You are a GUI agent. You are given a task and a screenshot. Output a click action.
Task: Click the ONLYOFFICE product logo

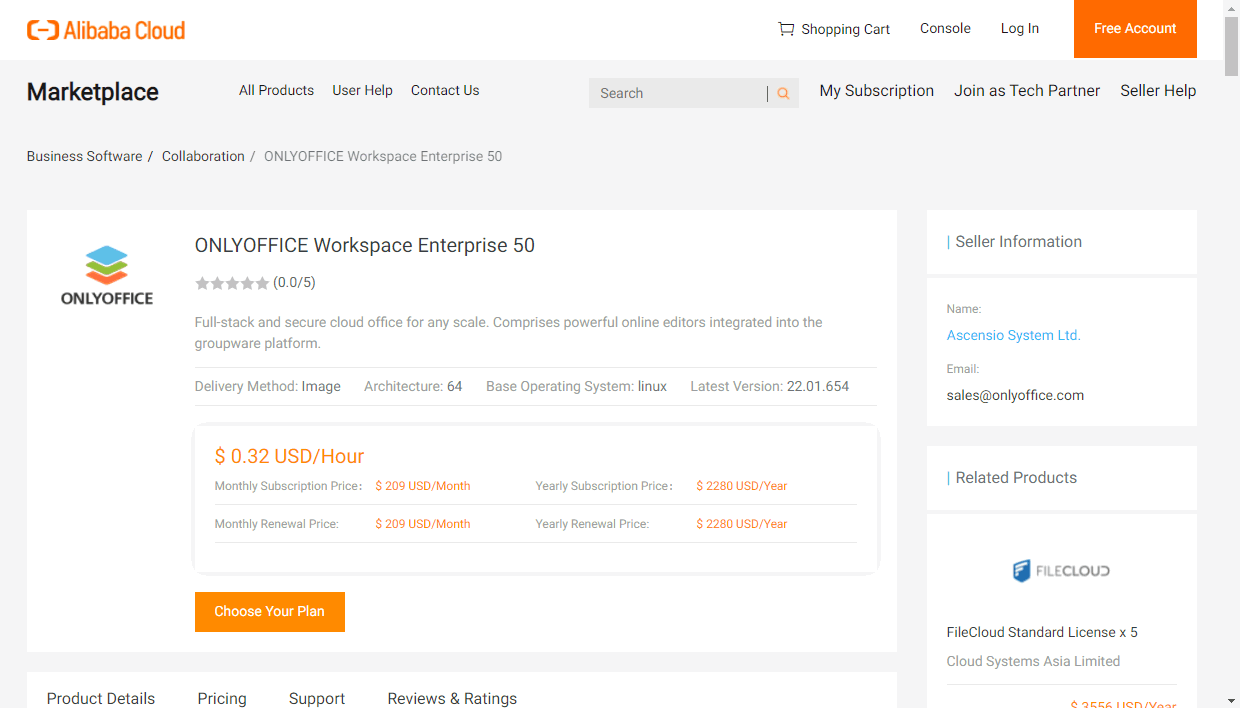click(x=107, y=276)
